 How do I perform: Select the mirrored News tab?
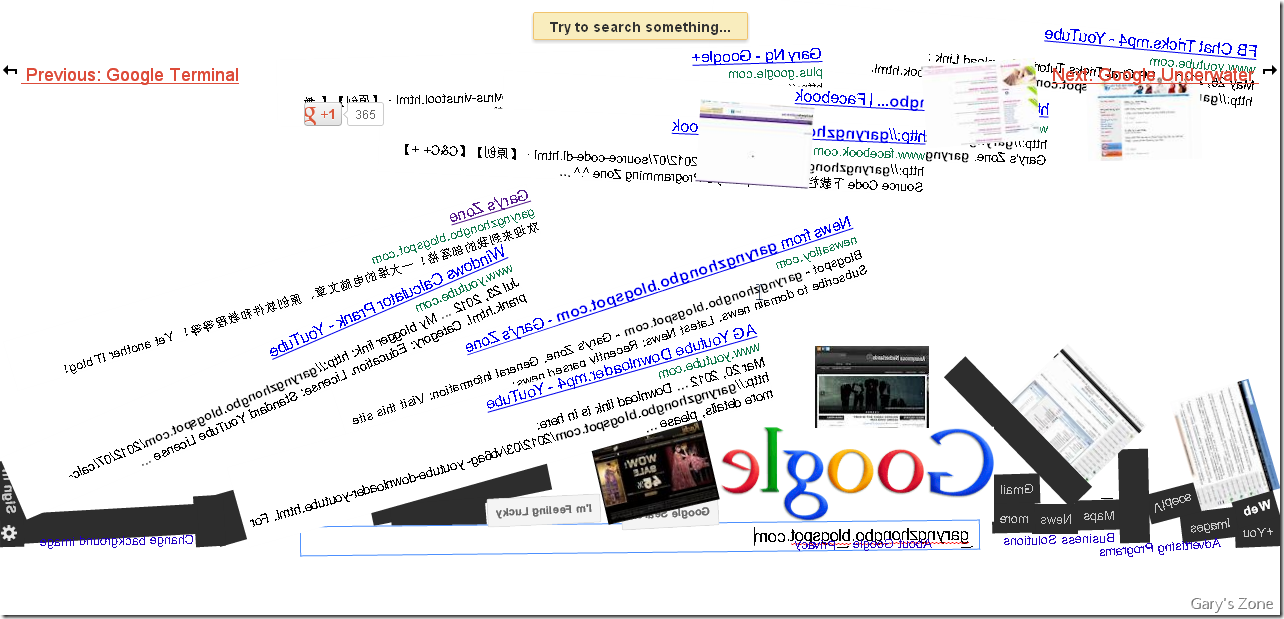1055,519
